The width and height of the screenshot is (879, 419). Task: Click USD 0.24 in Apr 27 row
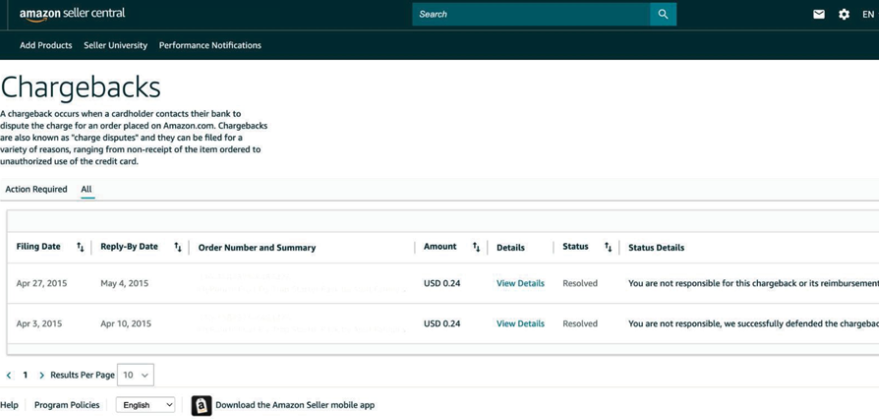click(442, 283)
